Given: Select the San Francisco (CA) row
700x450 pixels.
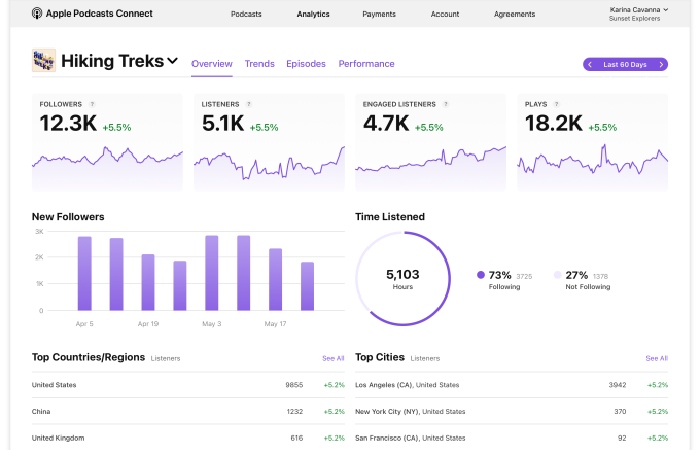Looking at the screenshot, I should (512, 438).
